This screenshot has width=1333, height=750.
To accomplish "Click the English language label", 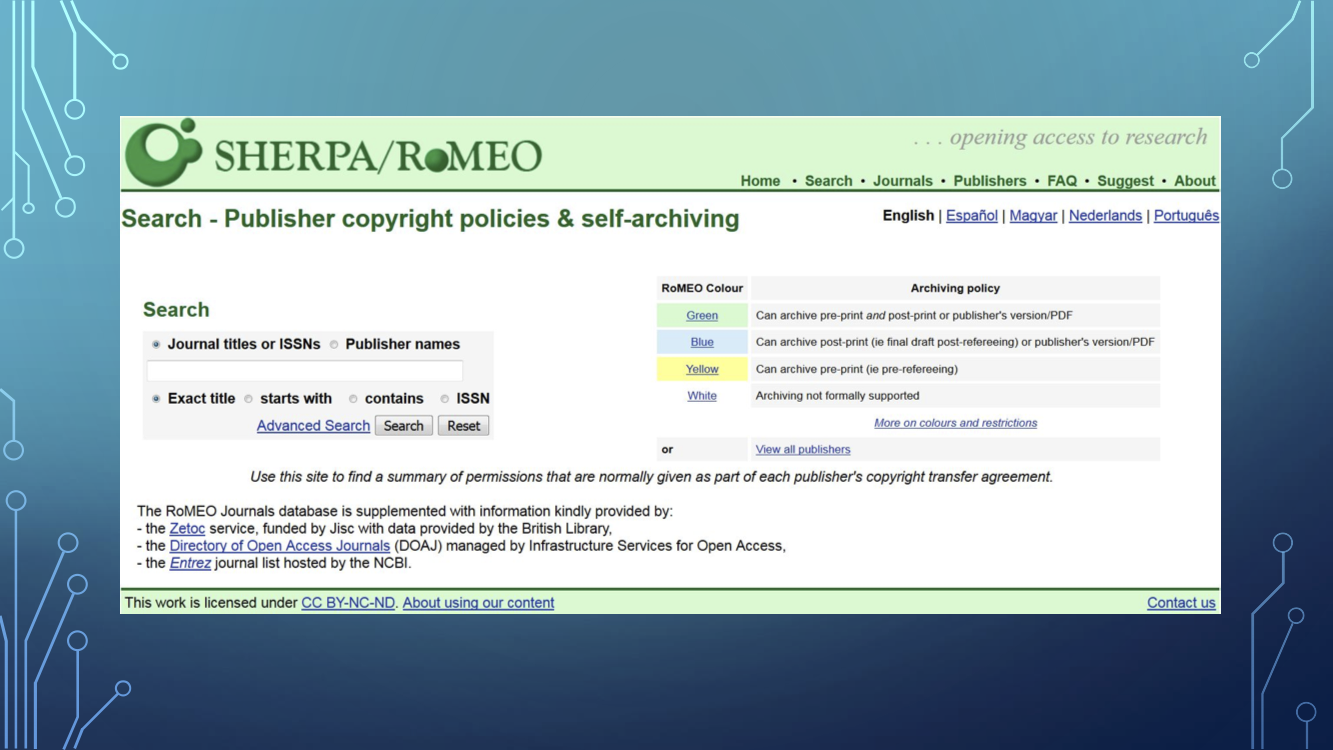I will (908, 216).
